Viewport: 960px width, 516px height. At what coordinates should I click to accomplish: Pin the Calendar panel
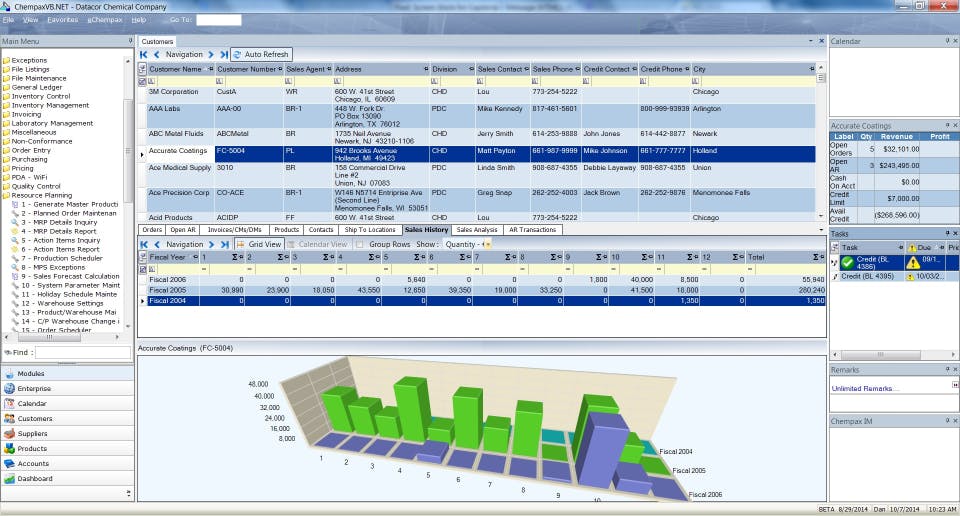pyautogui.click(x=947, y=41)
